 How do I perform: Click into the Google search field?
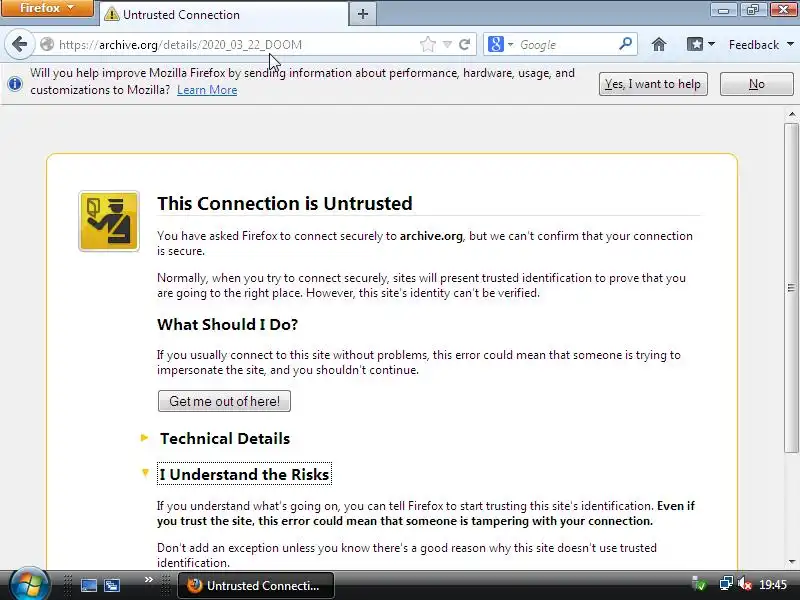click(x=566, y=44)
